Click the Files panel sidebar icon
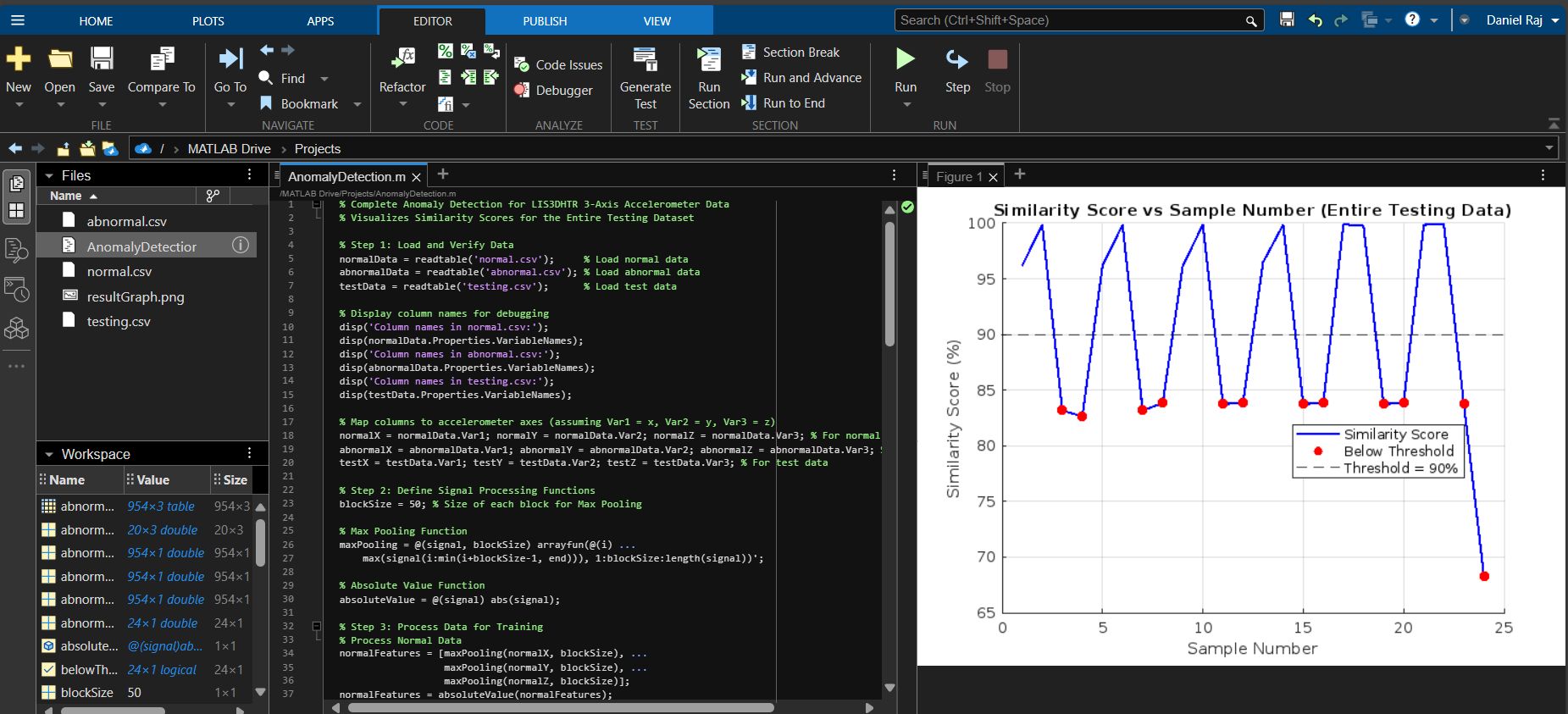The image size is (1568, 714). (16, 184)
